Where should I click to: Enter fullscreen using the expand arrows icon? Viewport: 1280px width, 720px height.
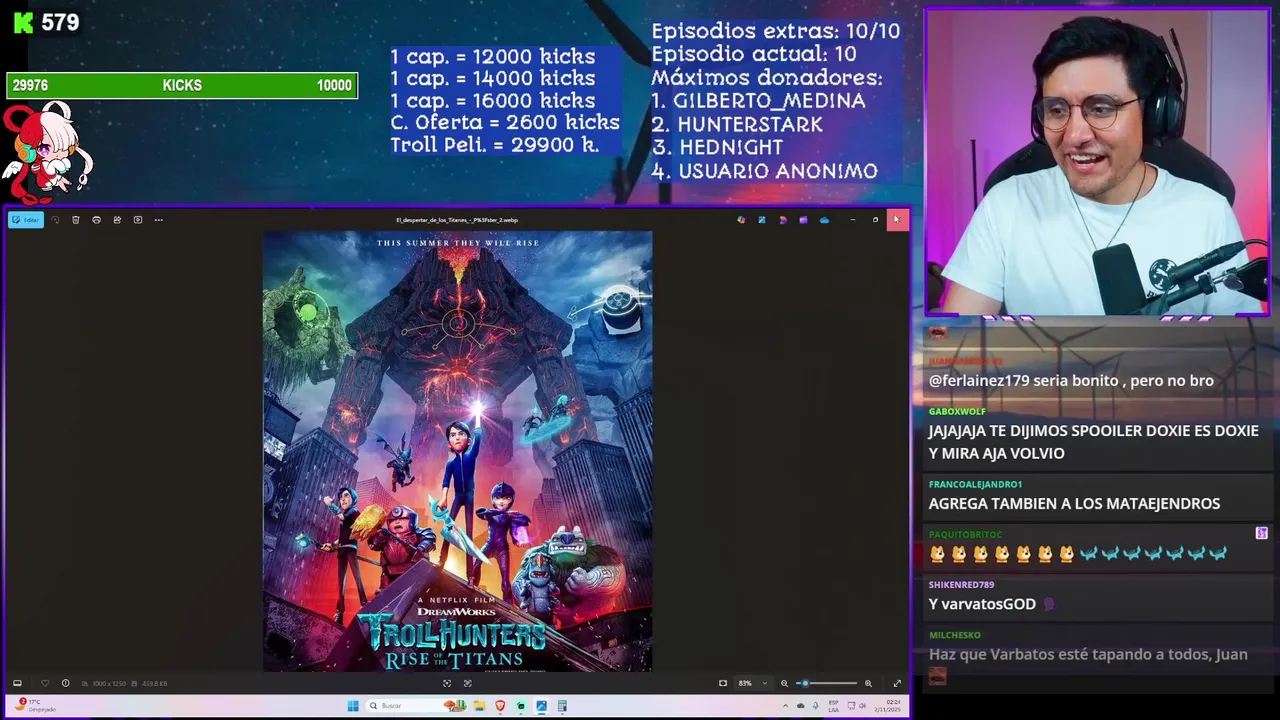tap(896, 683)
